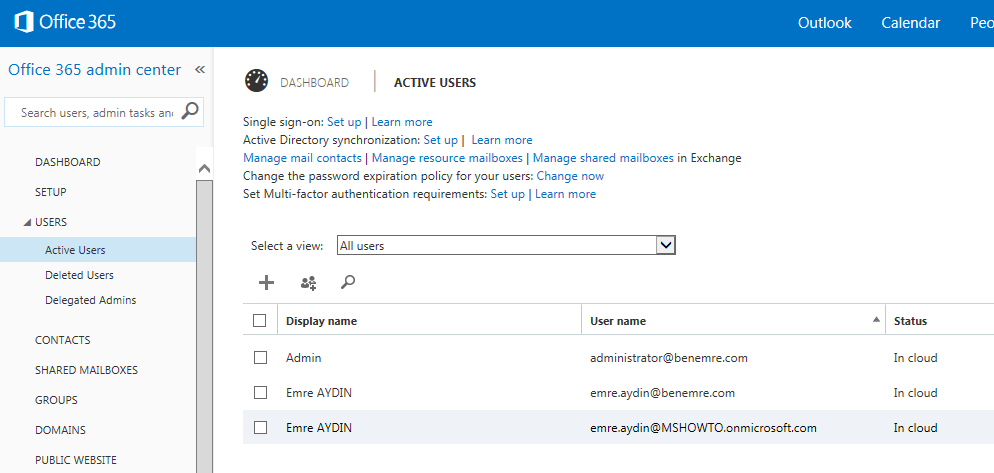Image resolution: width=994 pixels, height=473 pixels.
Task: Add a new user with plus icon
Action: coord(267,283)
